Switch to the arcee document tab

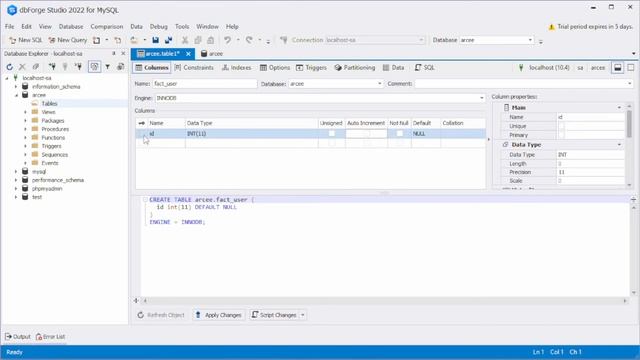[x=212, y=54]
